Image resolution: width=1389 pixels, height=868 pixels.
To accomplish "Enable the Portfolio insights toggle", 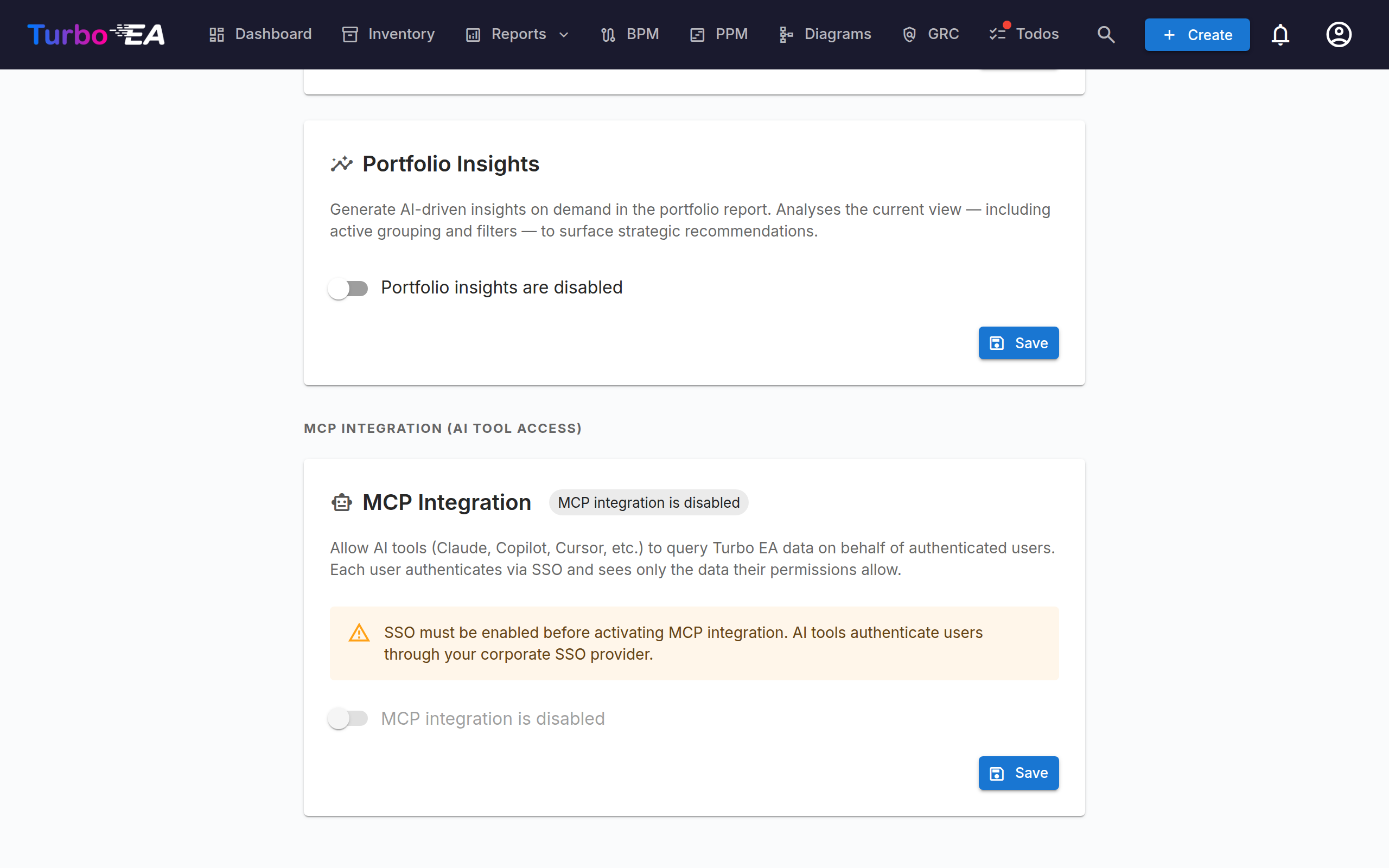I will [x=348, y=288].
